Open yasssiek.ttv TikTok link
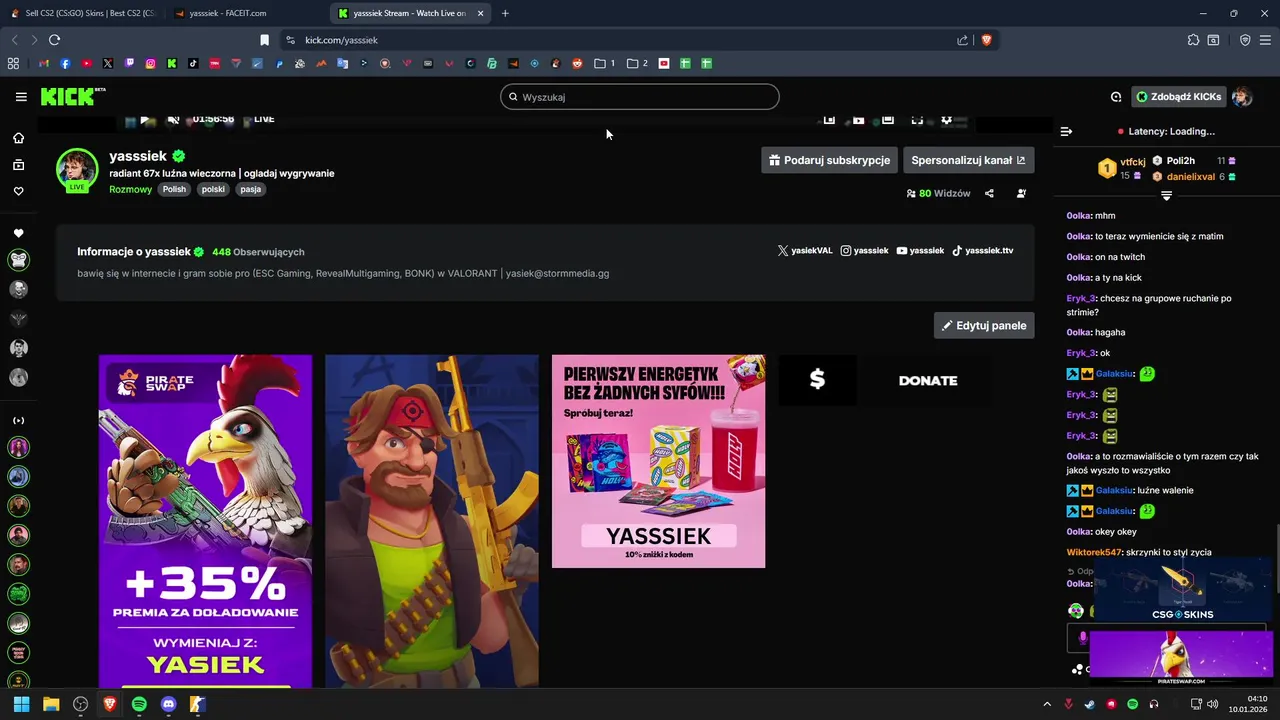 click(982, 251)
